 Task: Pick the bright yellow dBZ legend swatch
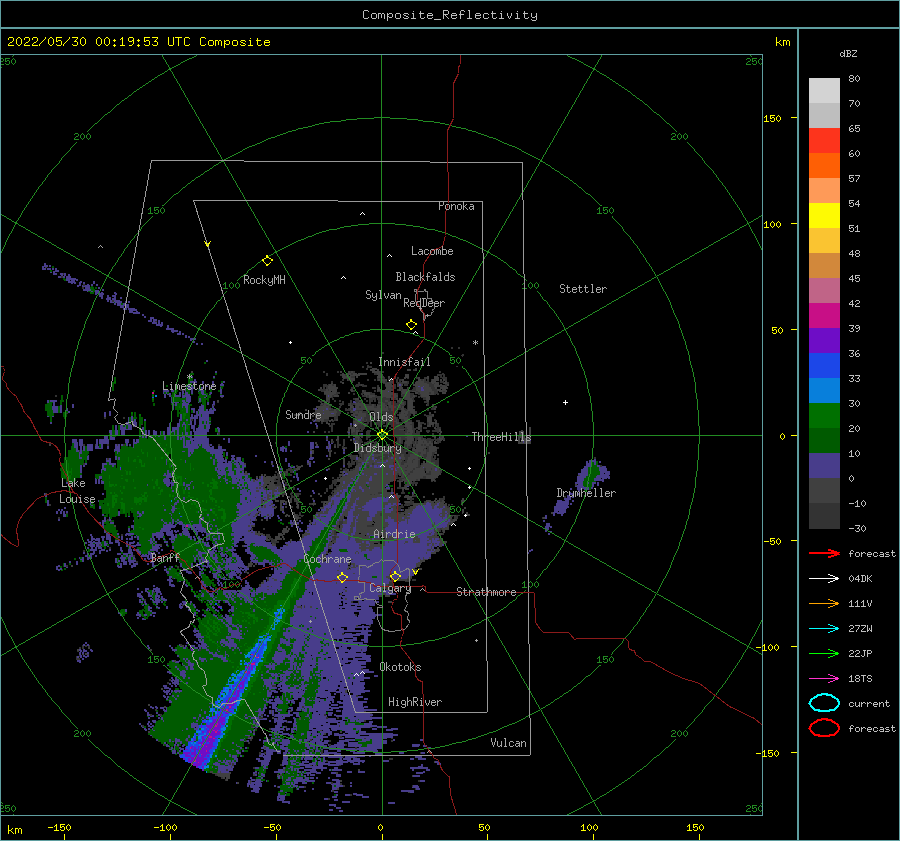click(824, 215)
